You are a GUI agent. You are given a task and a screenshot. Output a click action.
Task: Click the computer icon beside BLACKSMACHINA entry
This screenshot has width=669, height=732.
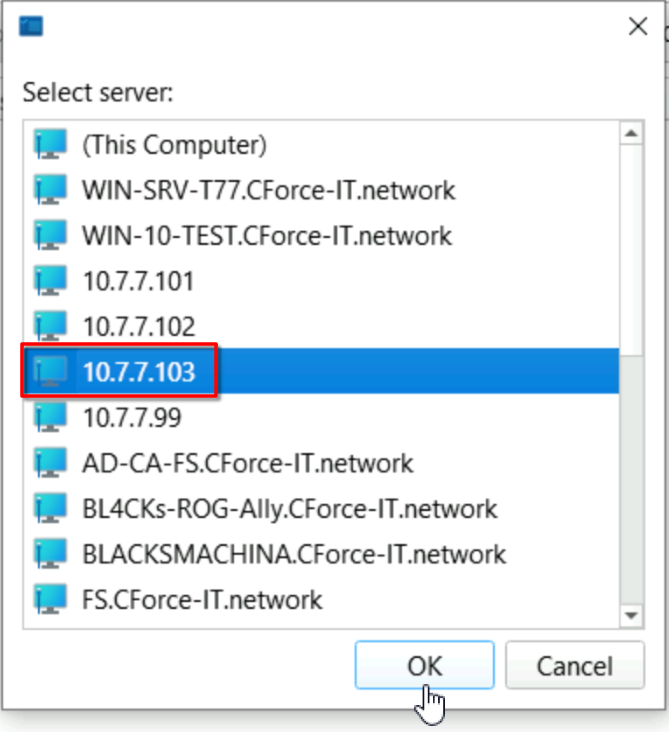(x=50, y=554)
